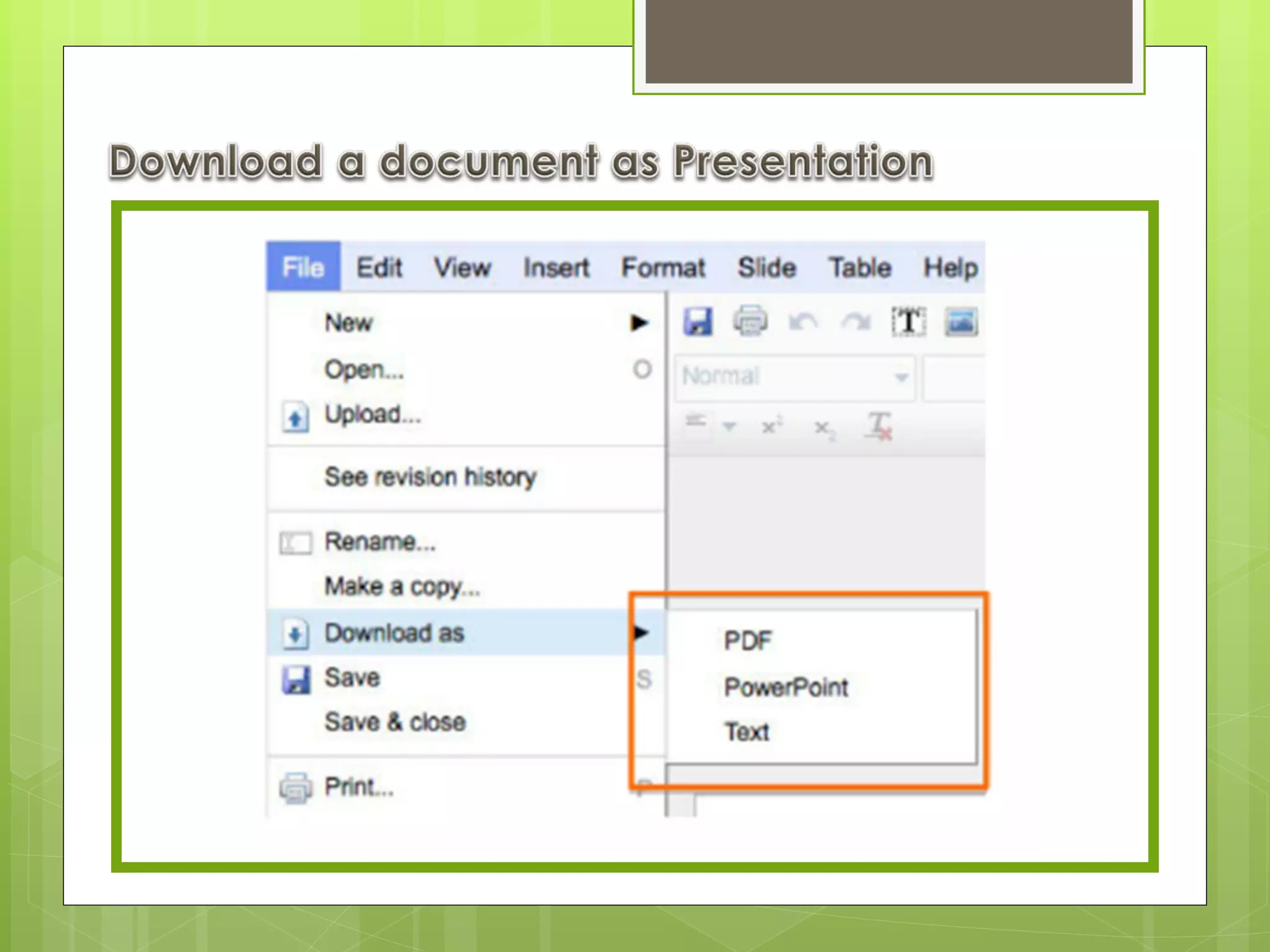
Task: Click the Insert image toolbar icon
Action: click(x=961, y=322)
